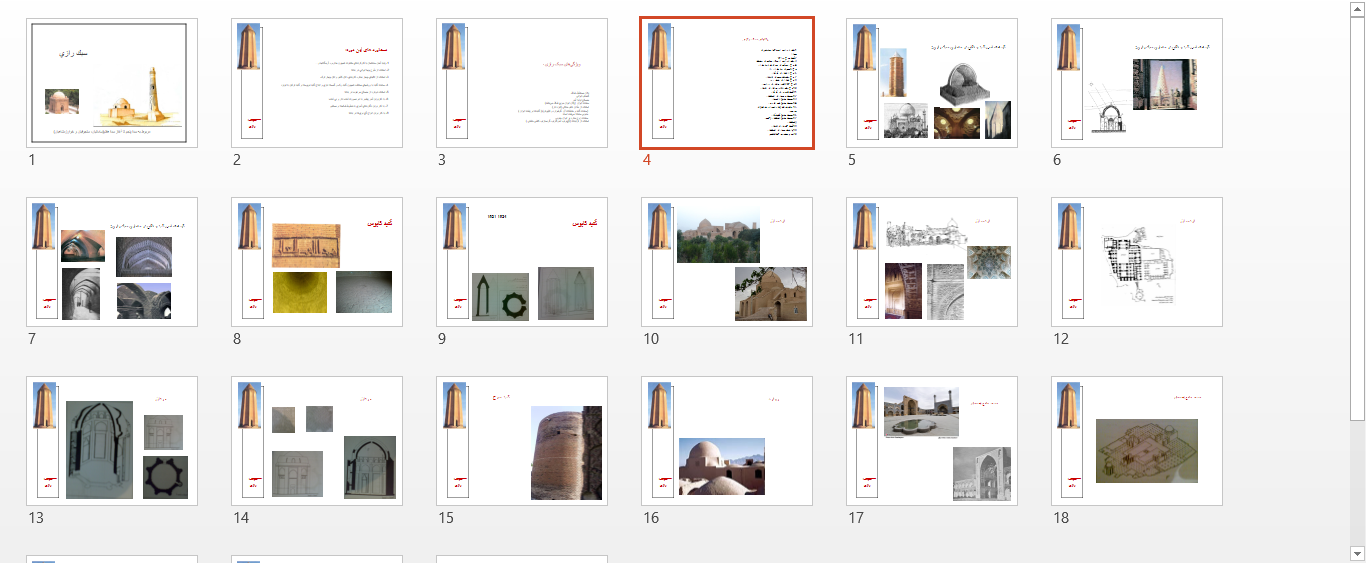Click slide number label 3

pos(442,160)
